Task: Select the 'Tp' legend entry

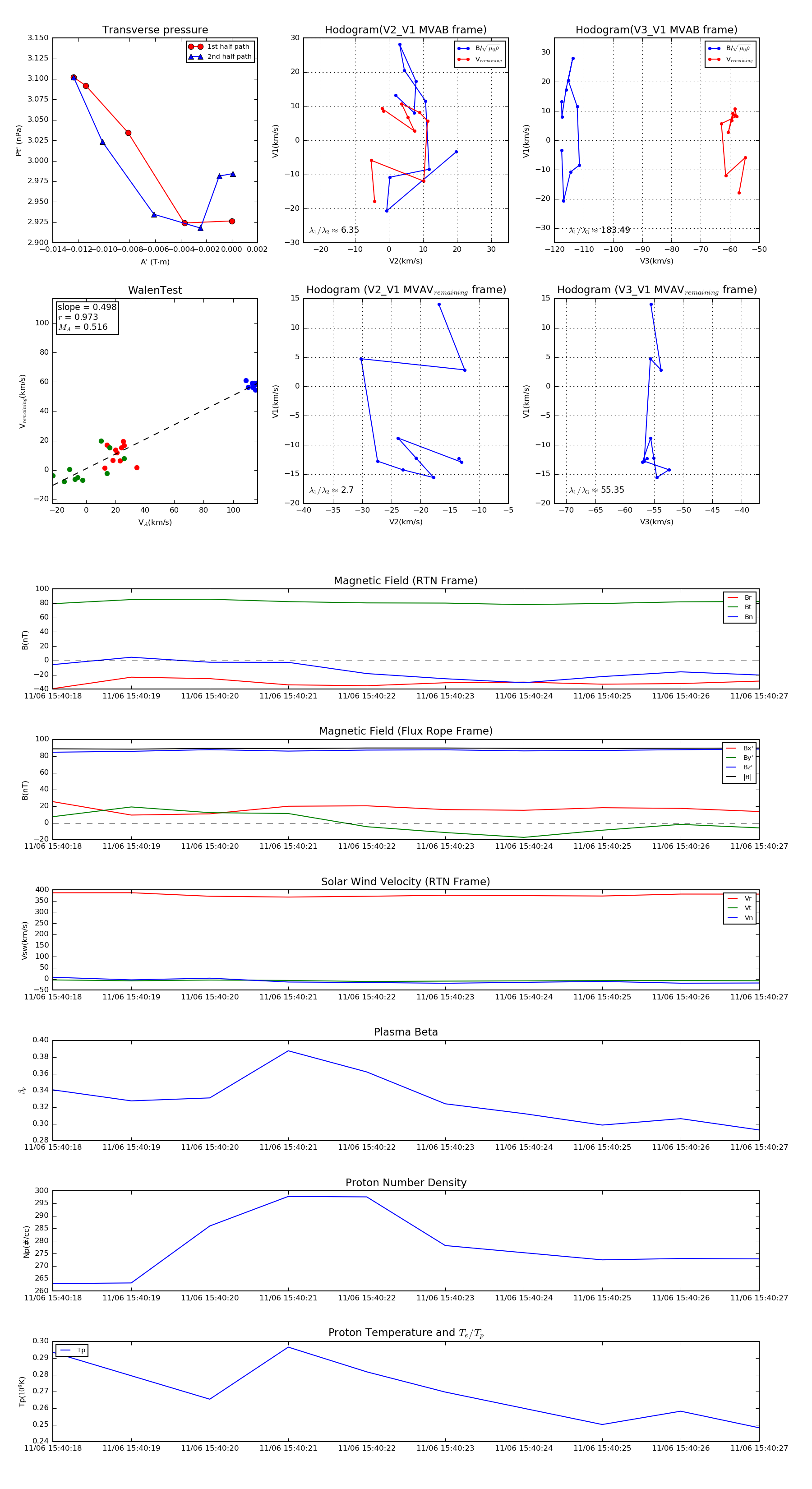Action: pos(72,1350)
